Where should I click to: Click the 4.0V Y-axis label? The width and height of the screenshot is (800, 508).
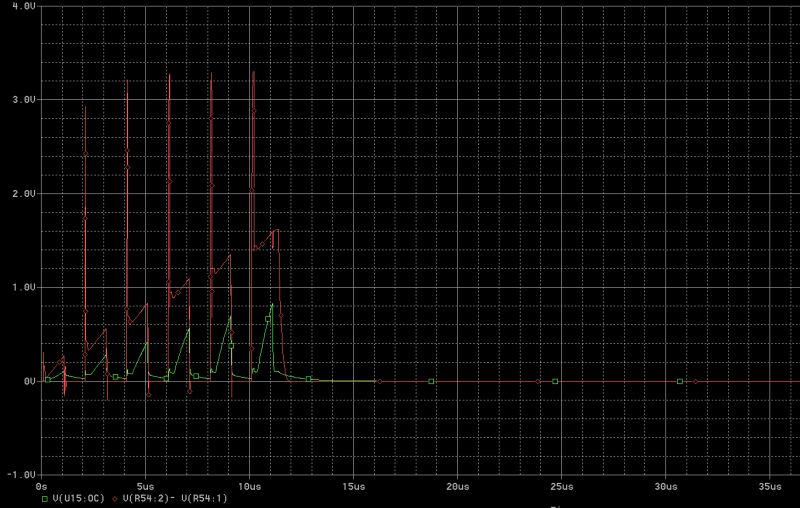23,7
